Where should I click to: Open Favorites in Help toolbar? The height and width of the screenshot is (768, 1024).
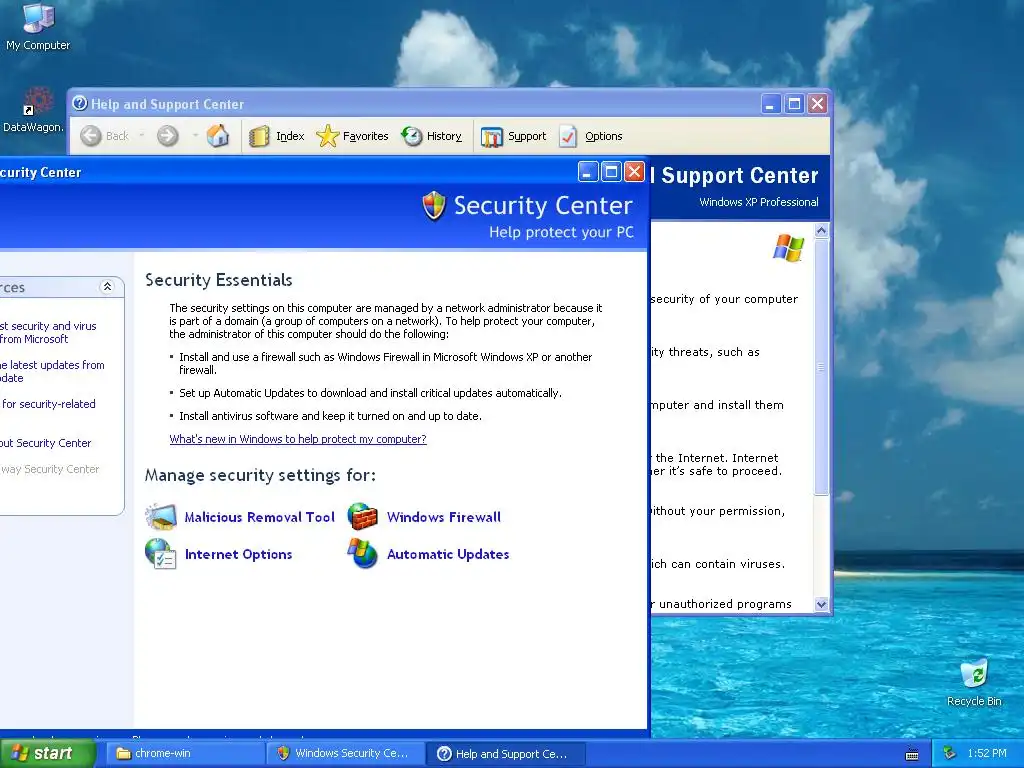pos(352,136)
